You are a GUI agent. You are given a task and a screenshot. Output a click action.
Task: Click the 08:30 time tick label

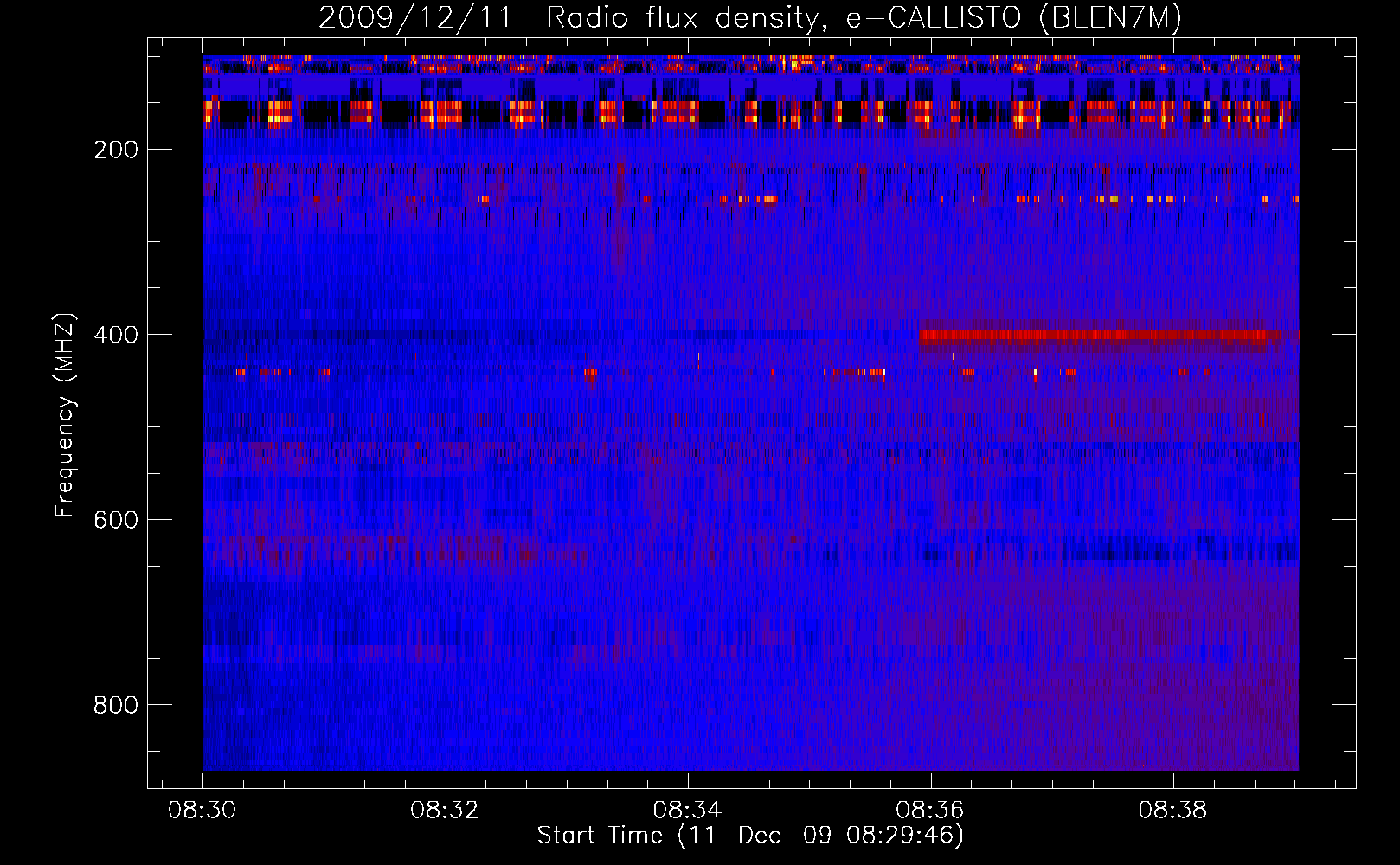point(203,811)
